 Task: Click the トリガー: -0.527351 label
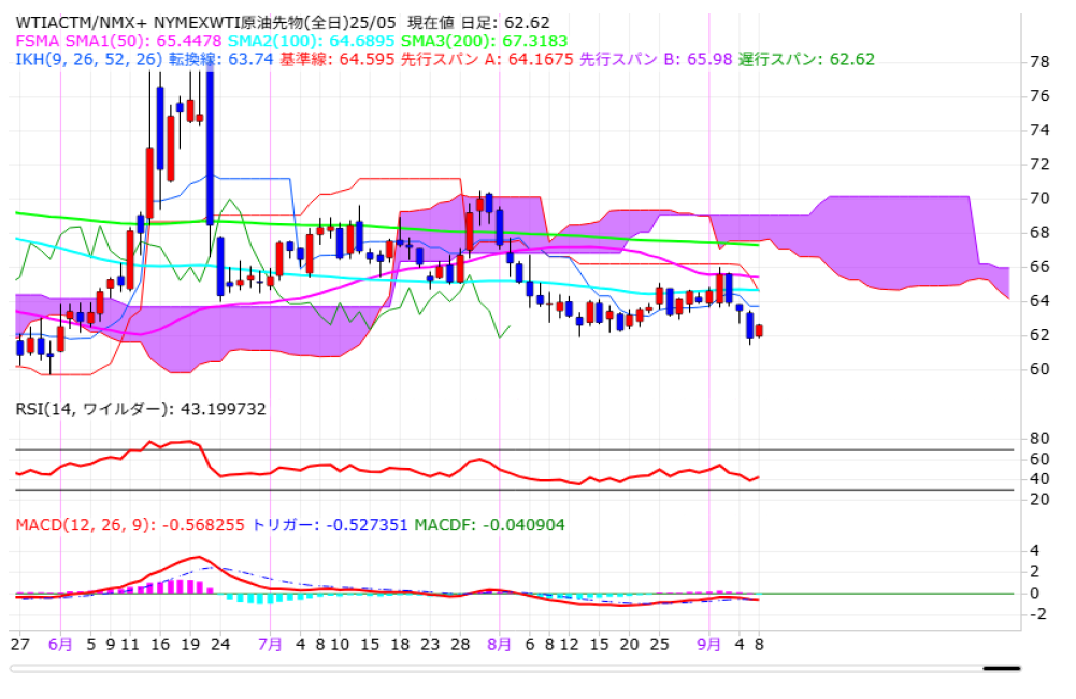[330, 525]
